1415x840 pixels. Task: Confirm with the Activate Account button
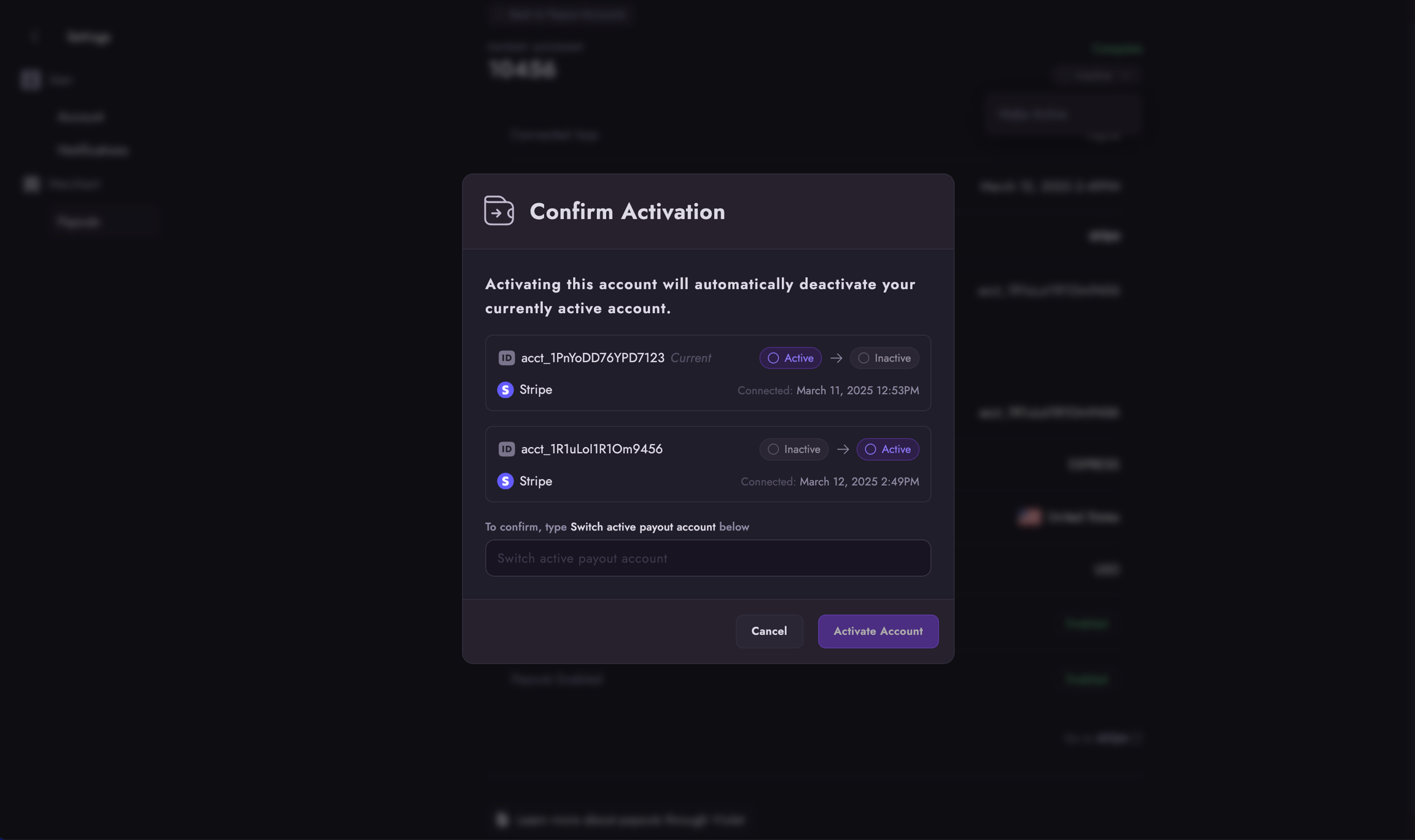[878, 631]
